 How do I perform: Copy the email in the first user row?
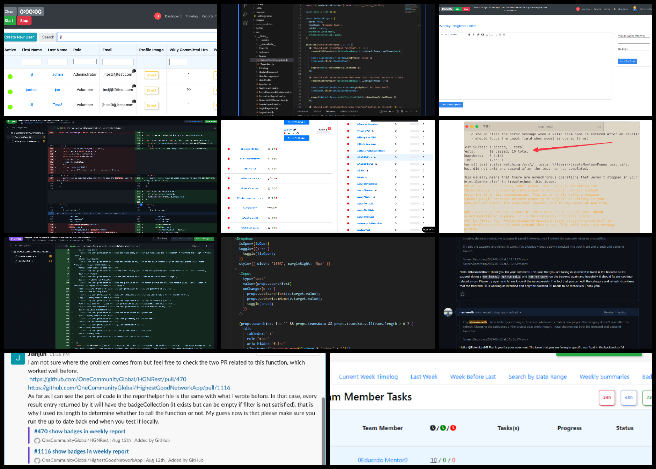click(134, 71)
